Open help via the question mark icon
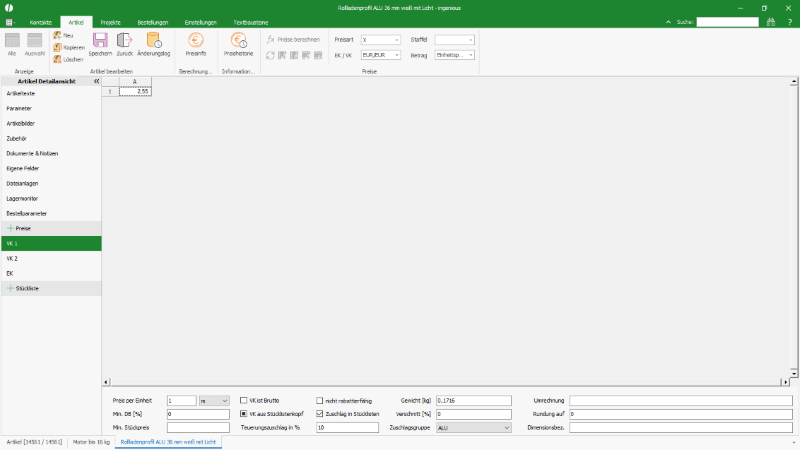The height and width of the screenshot is (450, 800). [x=789, y=22]
